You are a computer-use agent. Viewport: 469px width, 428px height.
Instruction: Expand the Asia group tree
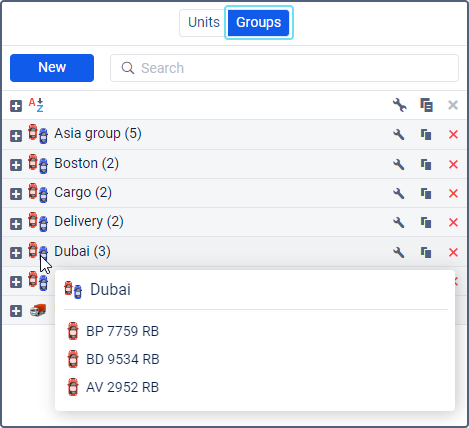click(16, 136)
